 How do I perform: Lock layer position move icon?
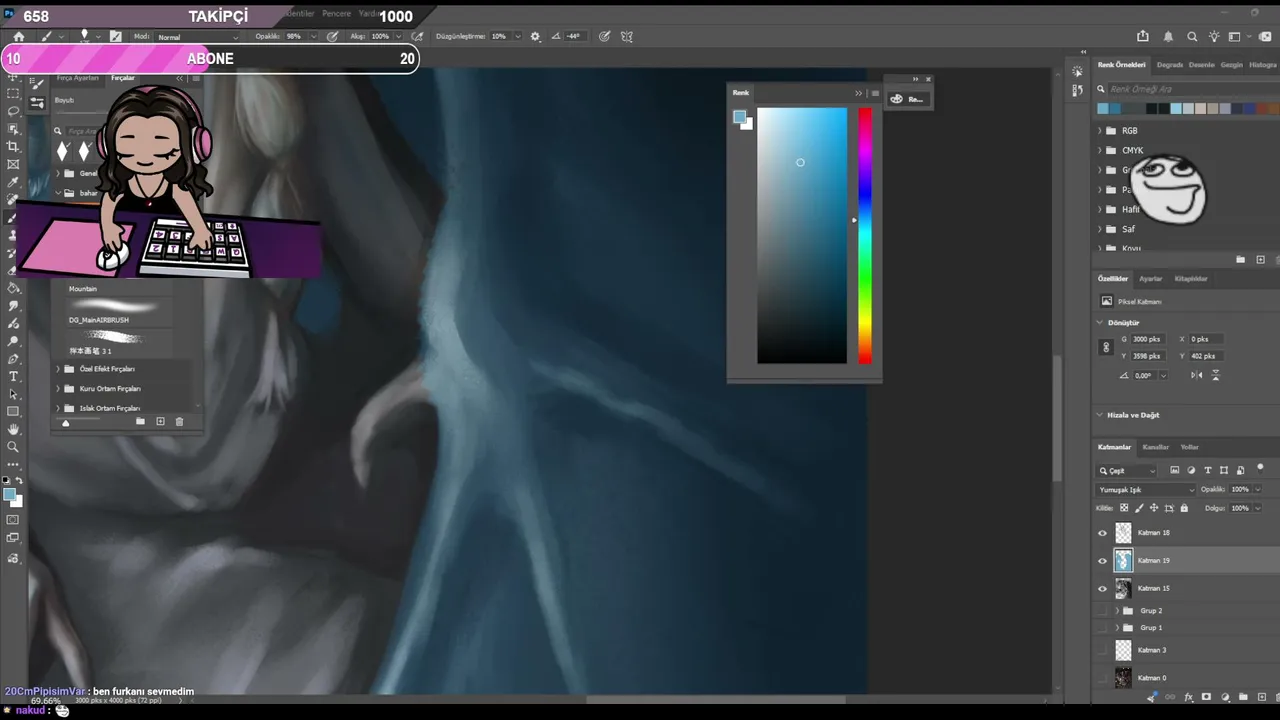pyautogui.click(x=1154, y=508)
